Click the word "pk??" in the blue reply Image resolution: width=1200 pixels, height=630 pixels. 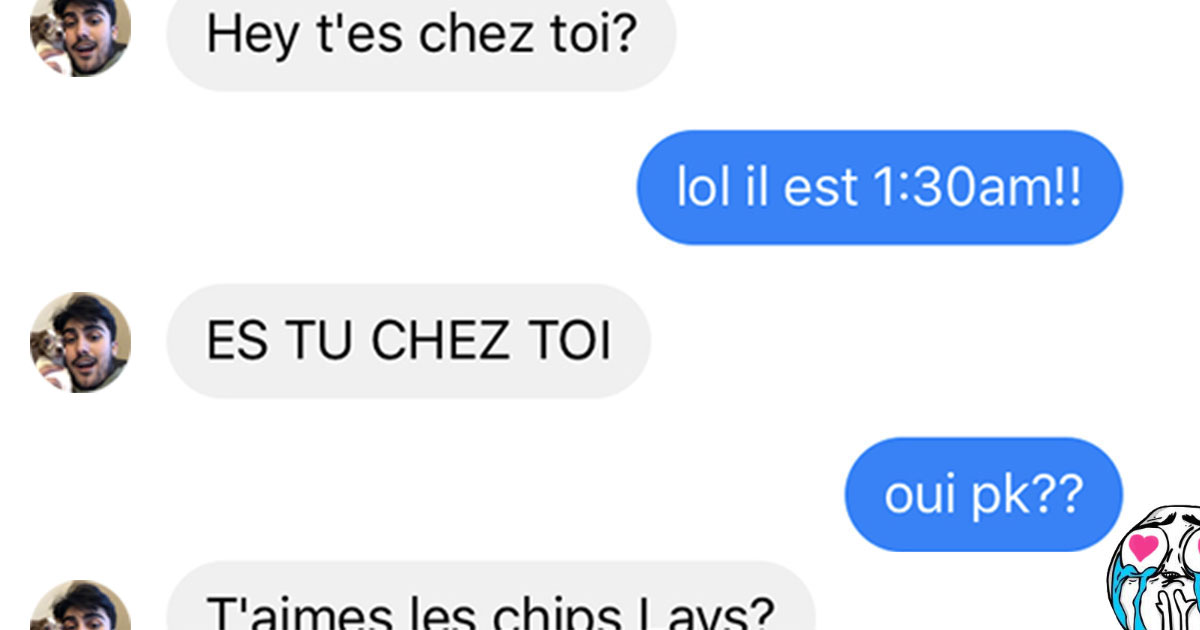[1027, 497]
